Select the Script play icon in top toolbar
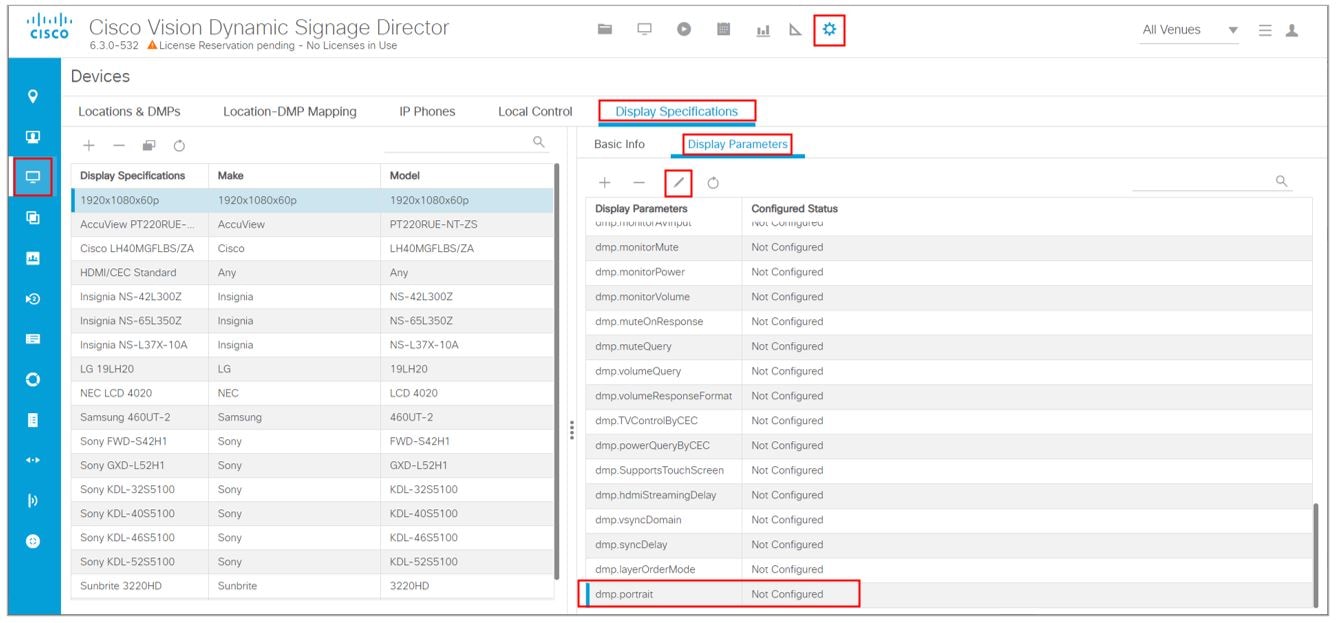 coord(684,31)
